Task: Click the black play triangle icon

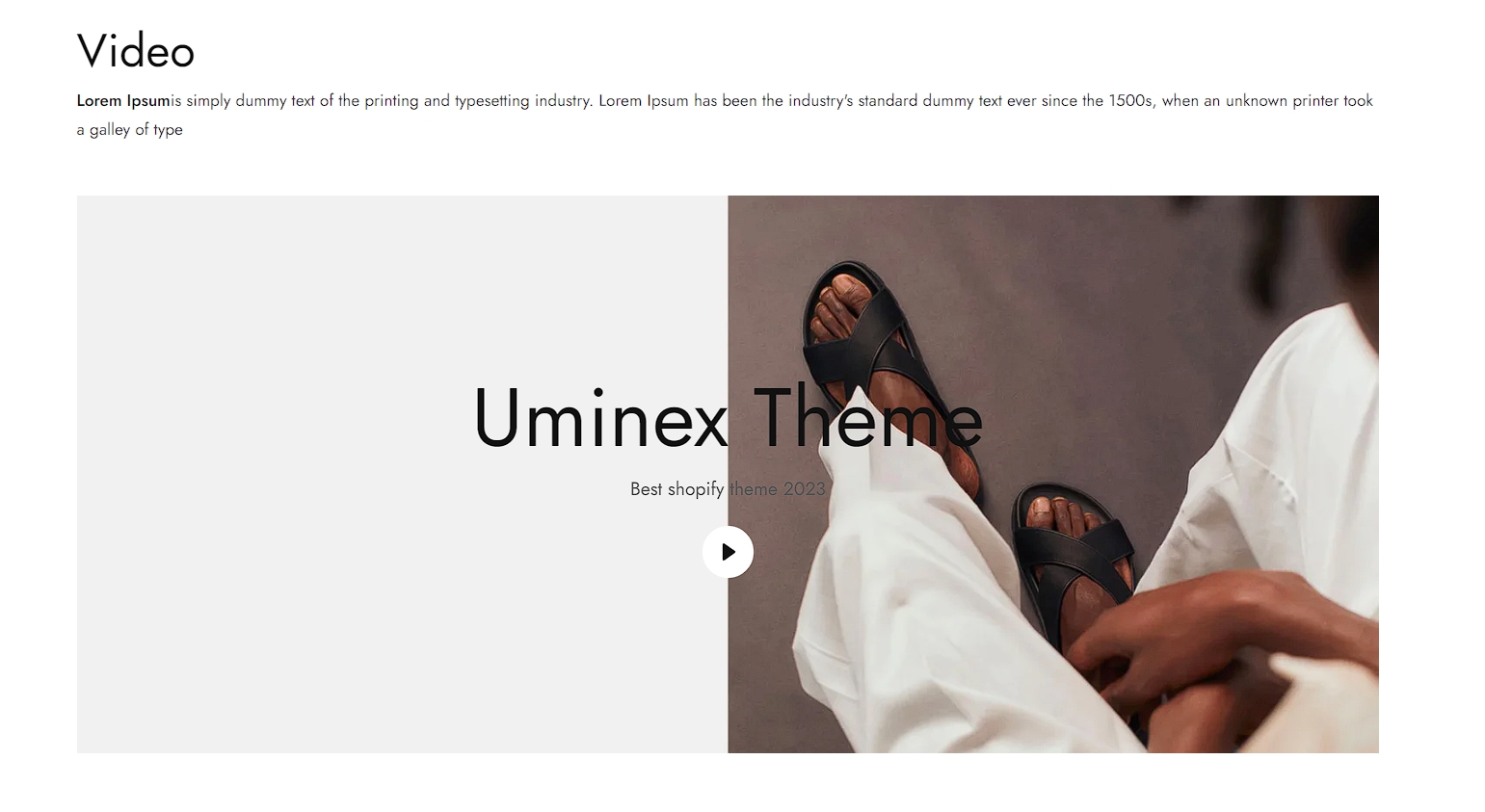Action: [729, 552]
